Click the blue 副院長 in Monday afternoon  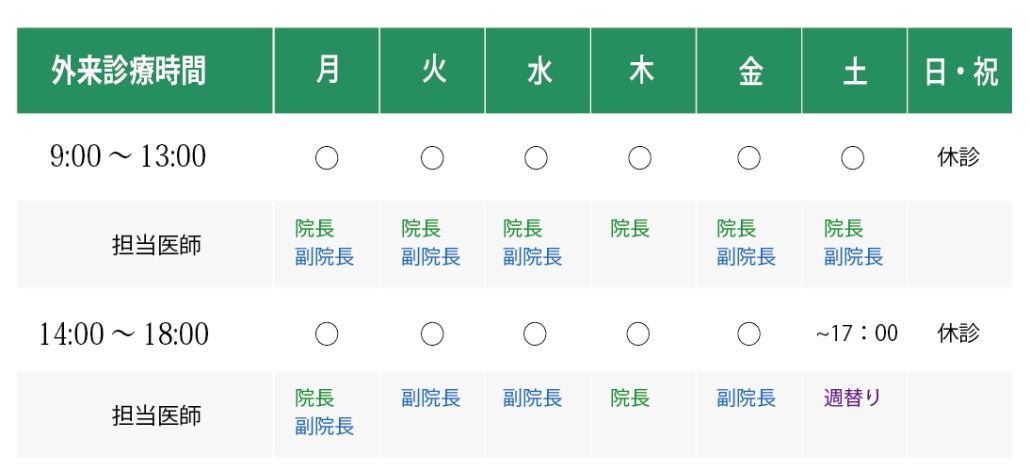(325, 426)
